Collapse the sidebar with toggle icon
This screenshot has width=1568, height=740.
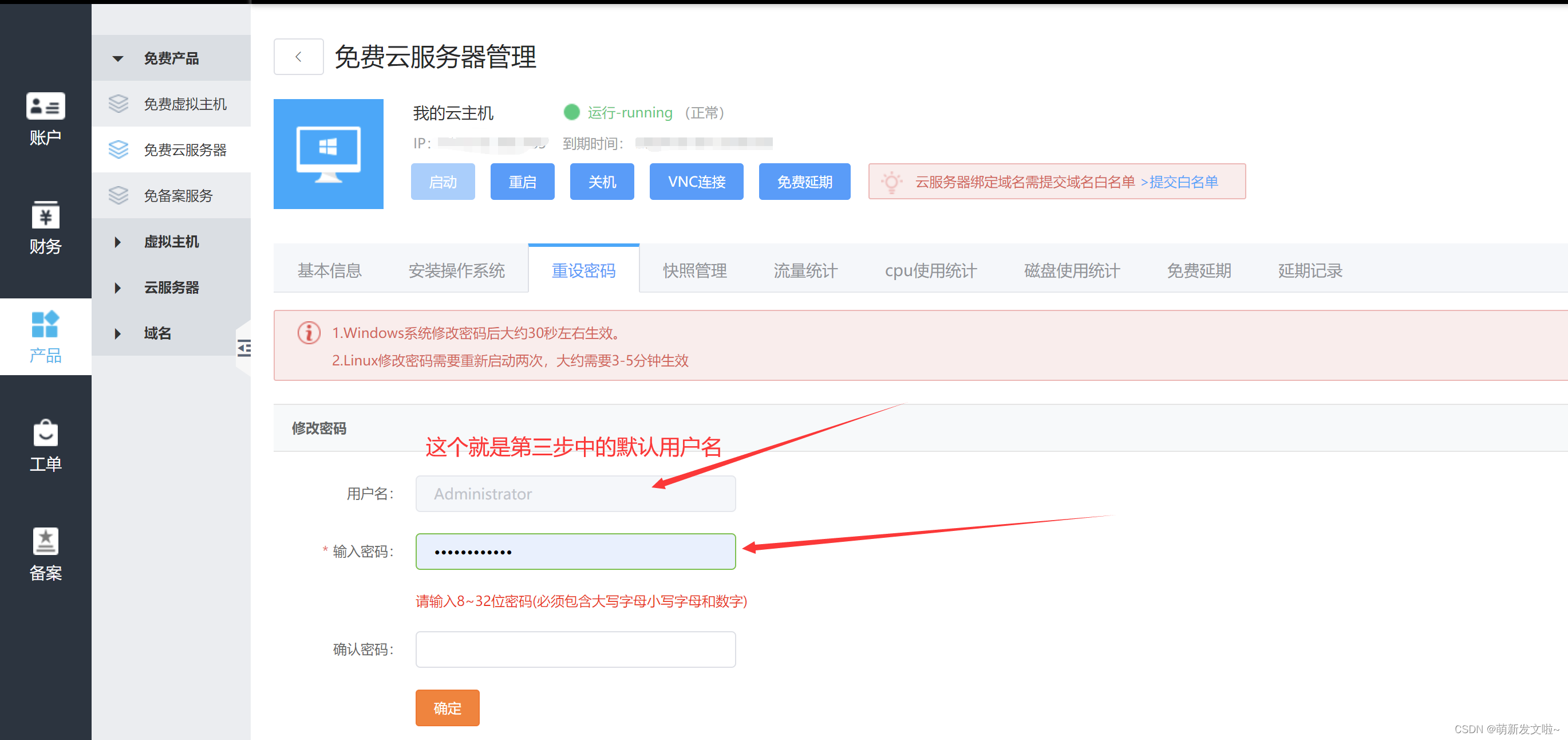tap(243, 348)
